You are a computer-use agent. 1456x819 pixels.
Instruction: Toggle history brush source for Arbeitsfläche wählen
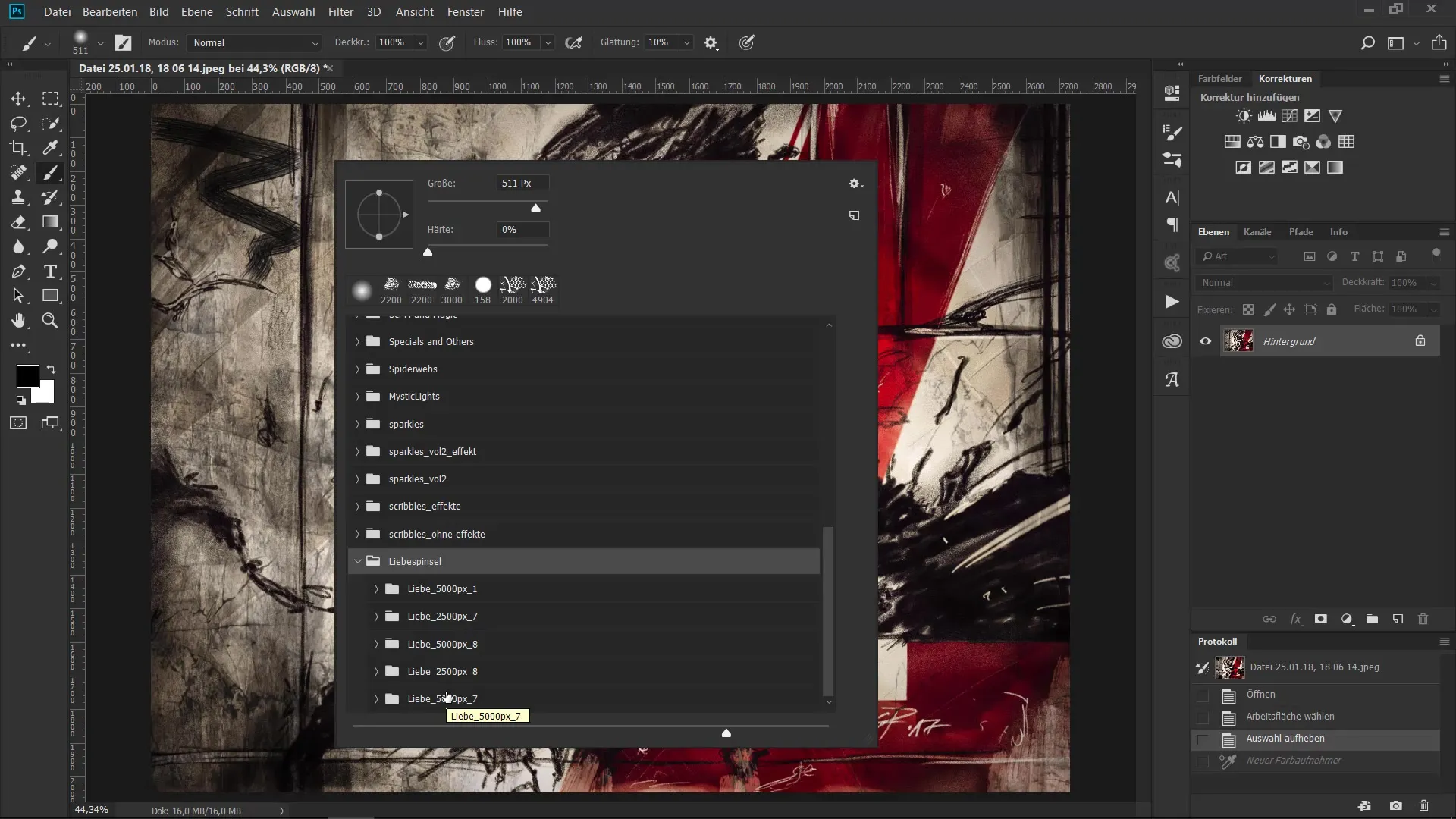[1203, 717]
